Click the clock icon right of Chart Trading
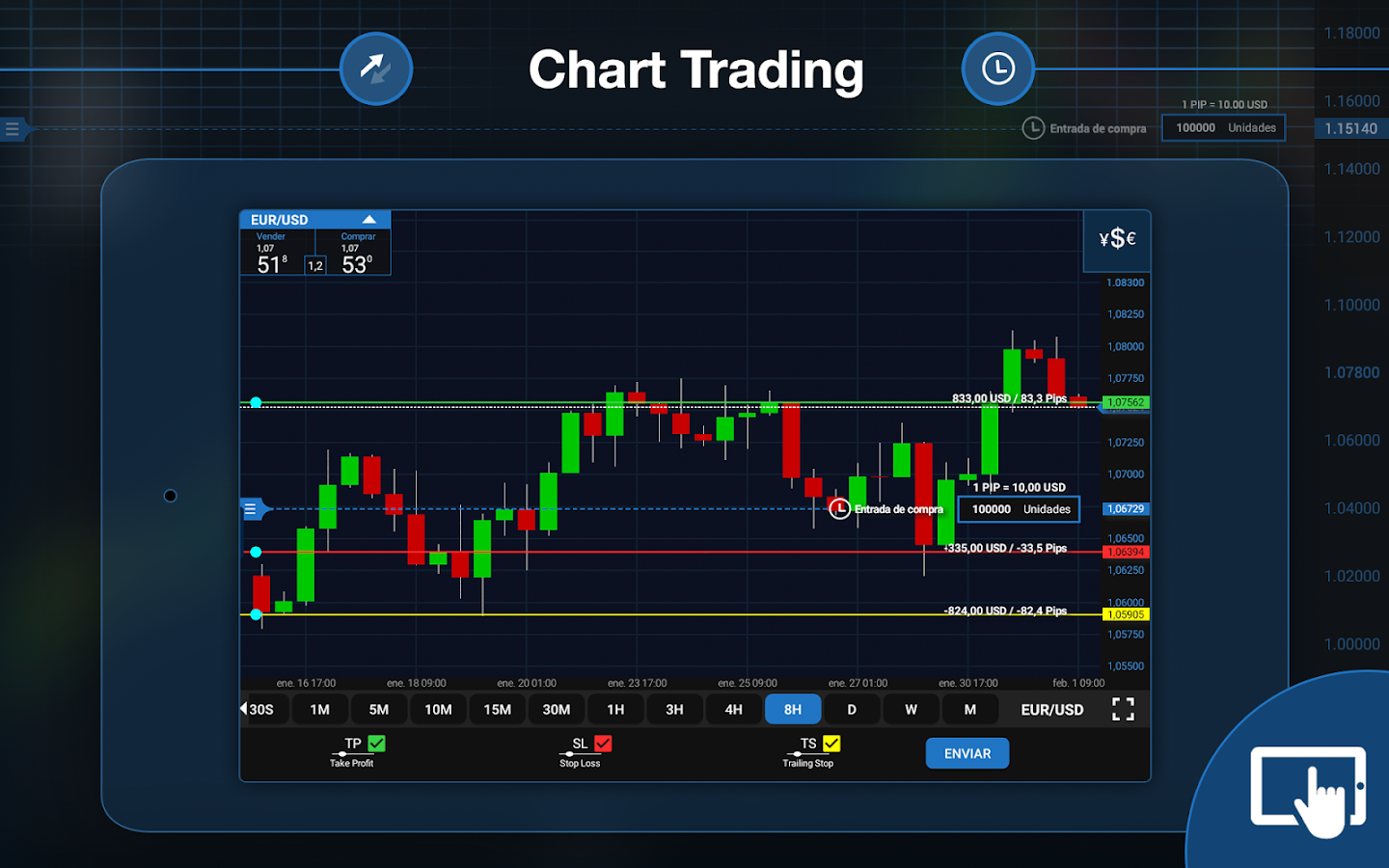This screenshot has height=868, width=1389. 998,69
